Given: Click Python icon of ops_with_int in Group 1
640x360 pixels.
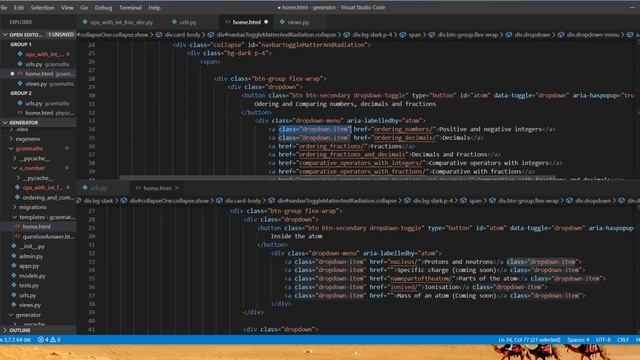Looking at the screenshot, I should click(x=20, y=54).
